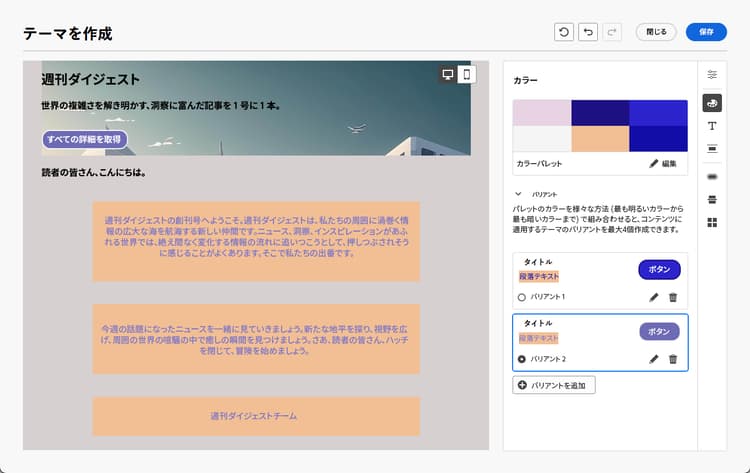The image size is (750, 473).
Task: Click the 閉じる button
Action: (x=656, y=32)
